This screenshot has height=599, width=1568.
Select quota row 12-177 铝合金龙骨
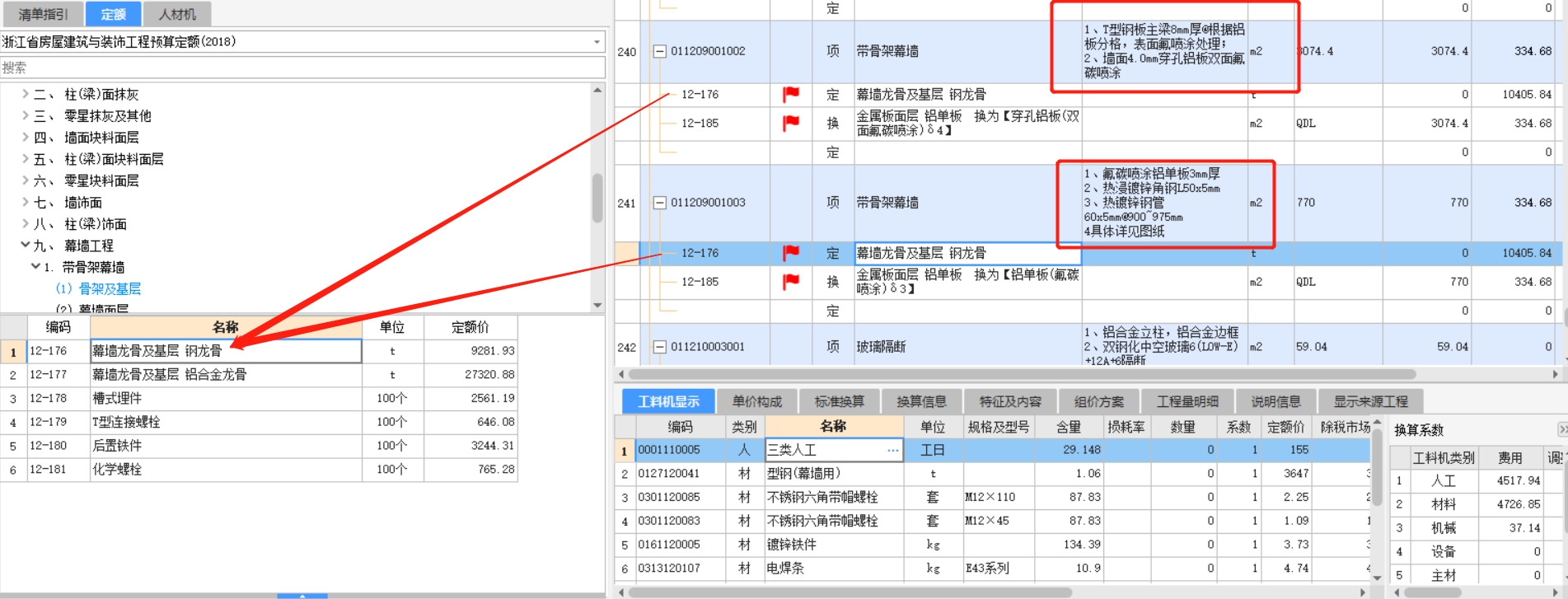tap(259, 375)
